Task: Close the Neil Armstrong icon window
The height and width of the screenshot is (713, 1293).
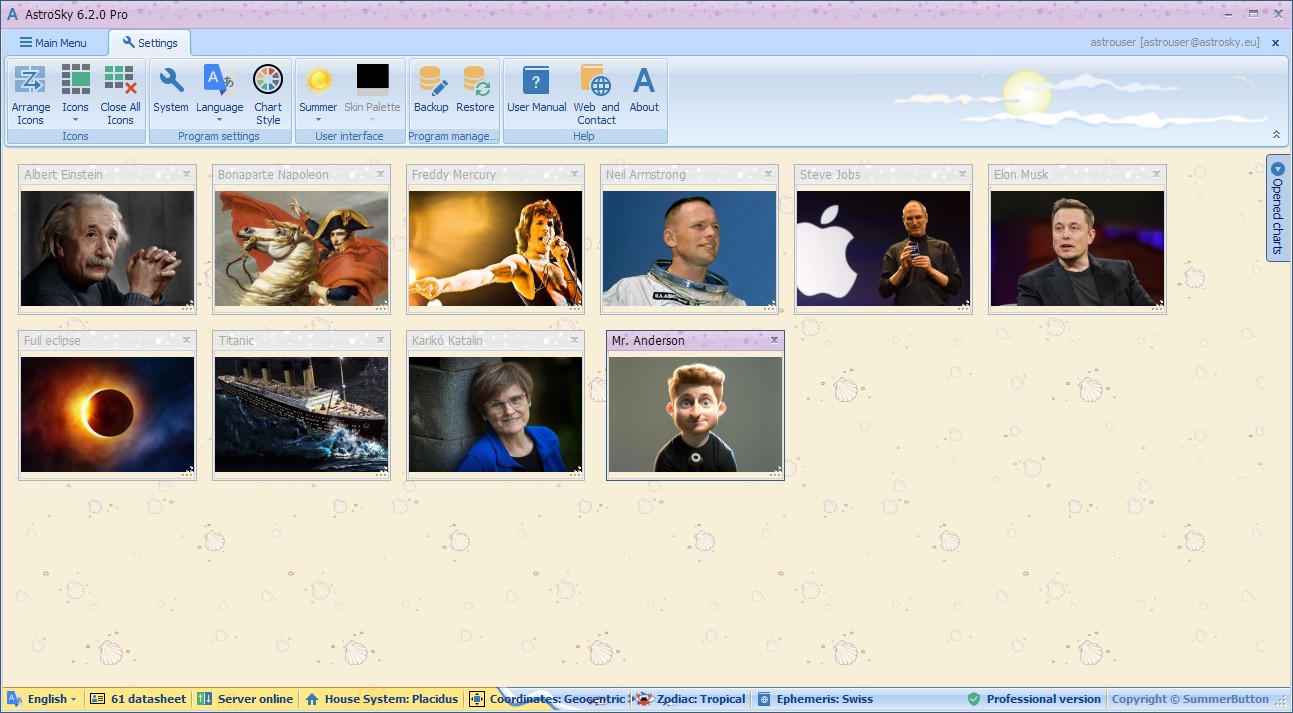Action: click(x=768, y=174)
